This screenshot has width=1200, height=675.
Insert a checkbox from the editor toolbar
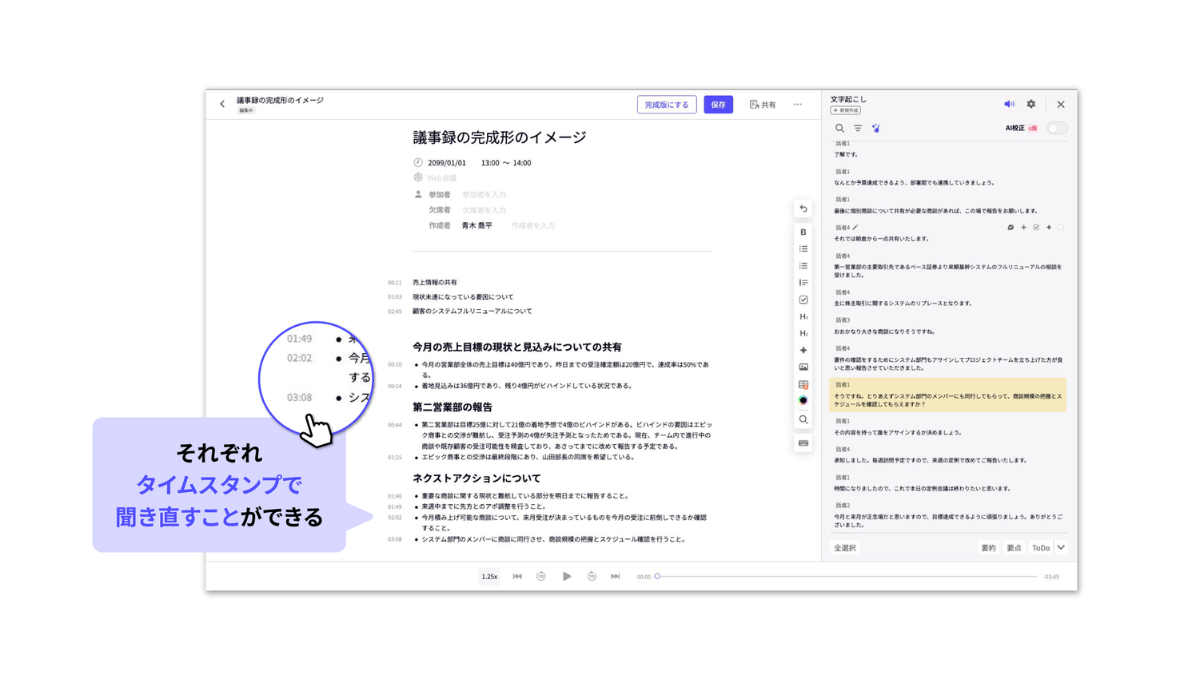[803, 300]
